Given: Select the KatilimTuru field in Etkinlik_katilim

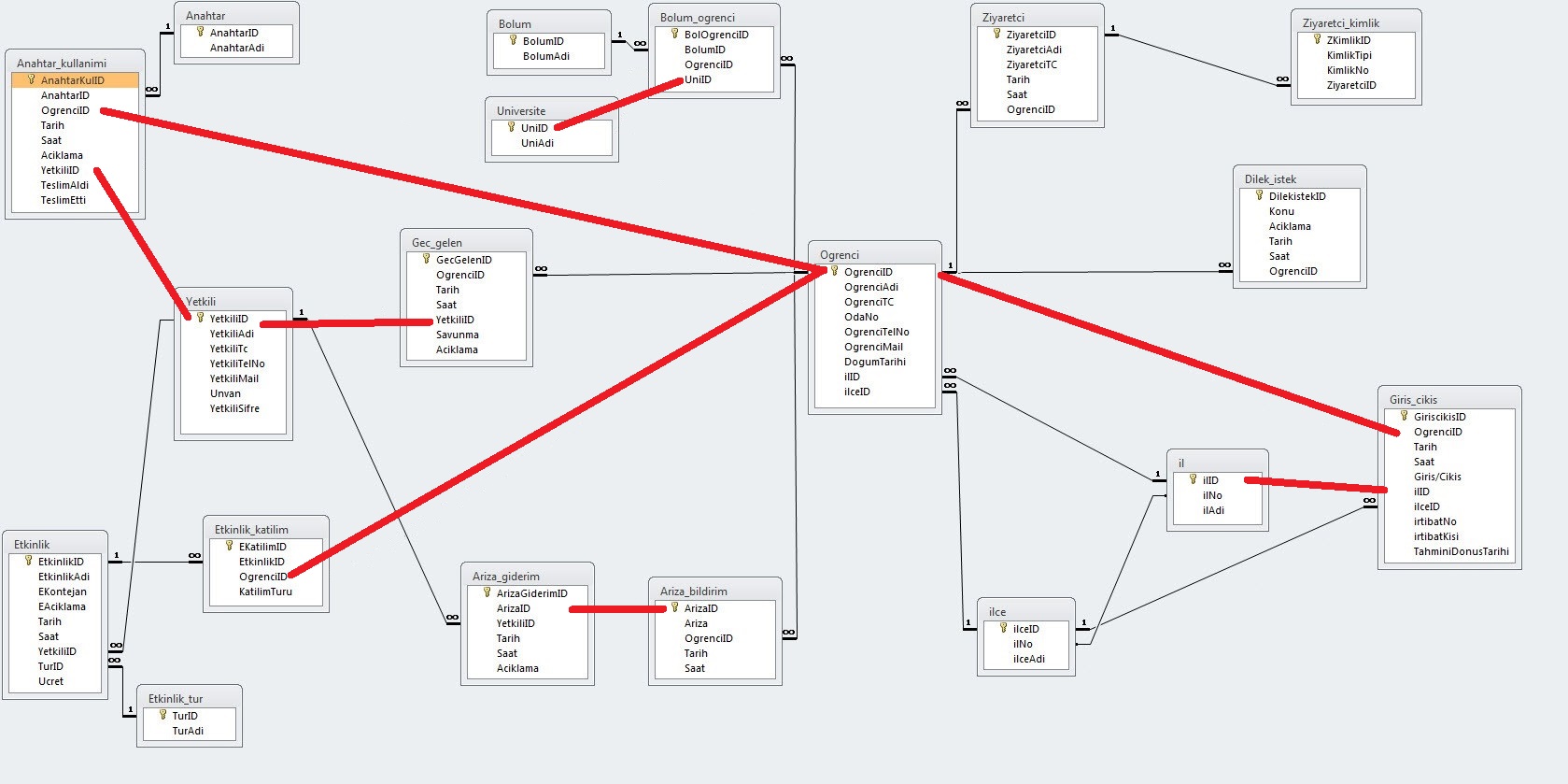Looking at the screenshot, I should tap(265, 592).
